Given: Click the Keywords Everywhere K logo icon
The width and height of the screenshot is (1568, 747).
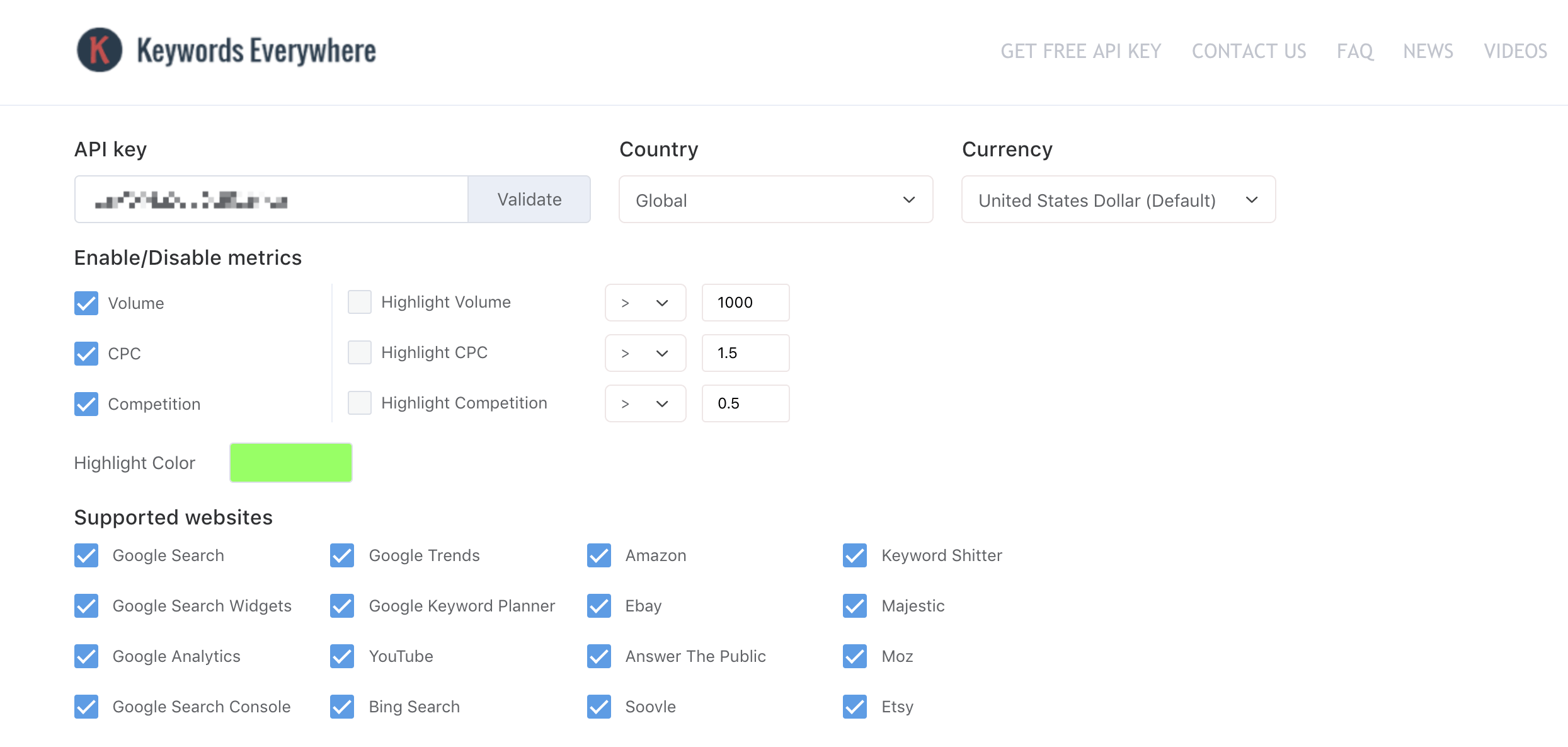Looking at the screenshot, I should pos(99,50).
